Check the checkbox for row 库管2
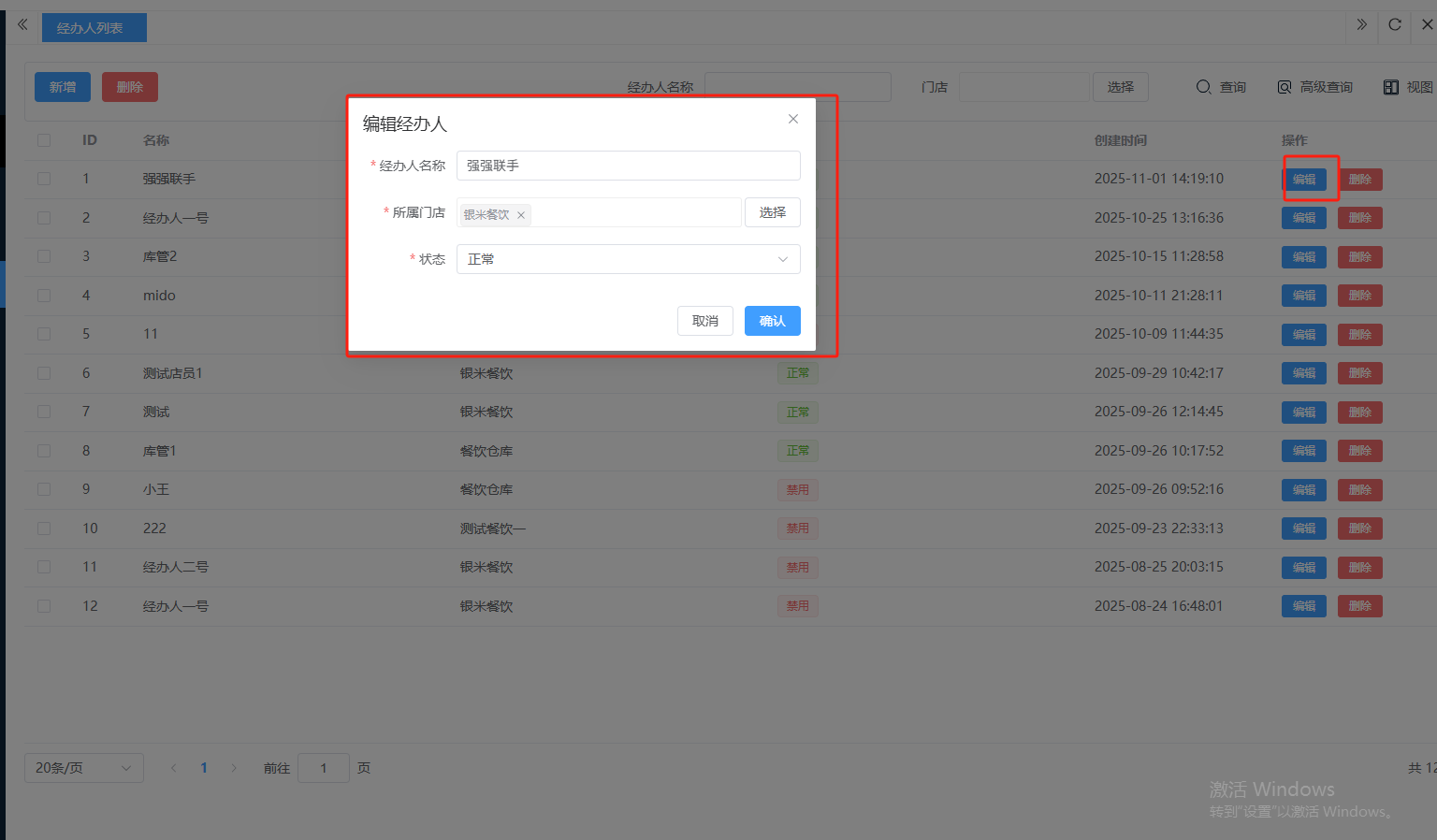Image resolution: width=1437 pixels, height=840 pixels. click(x=44, y=256)
